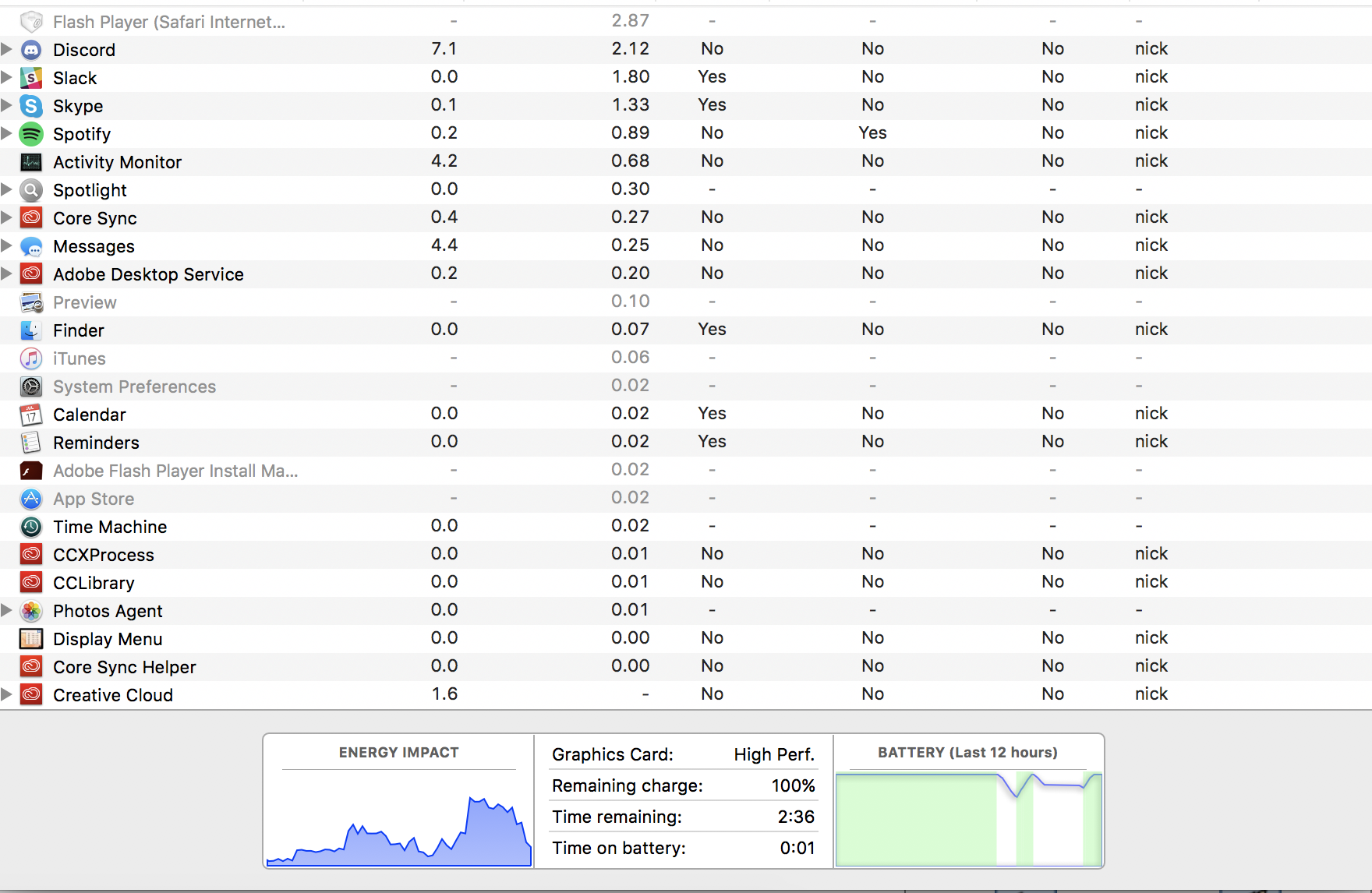Viewport: 1372px width, 893px height.
Task: Click the Spotlight magnifier icon
Action: [31, 190]
